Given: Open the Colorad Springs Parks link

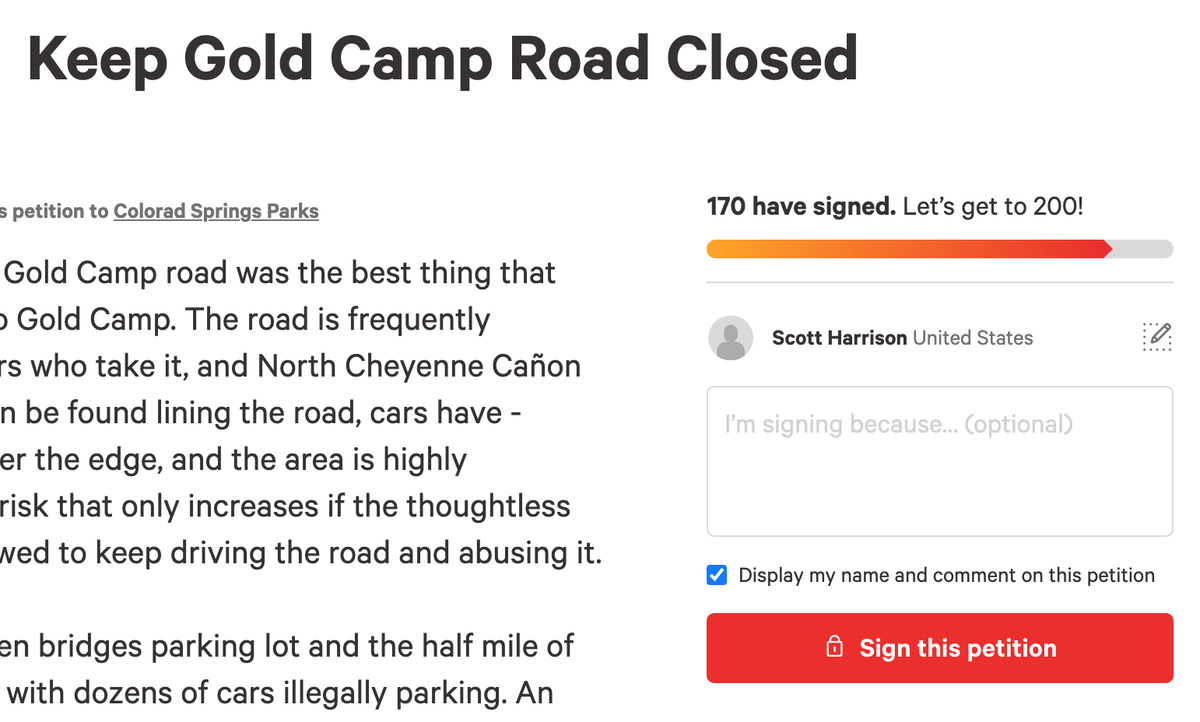Looking at the screenshot, I should tap(216, 211).
